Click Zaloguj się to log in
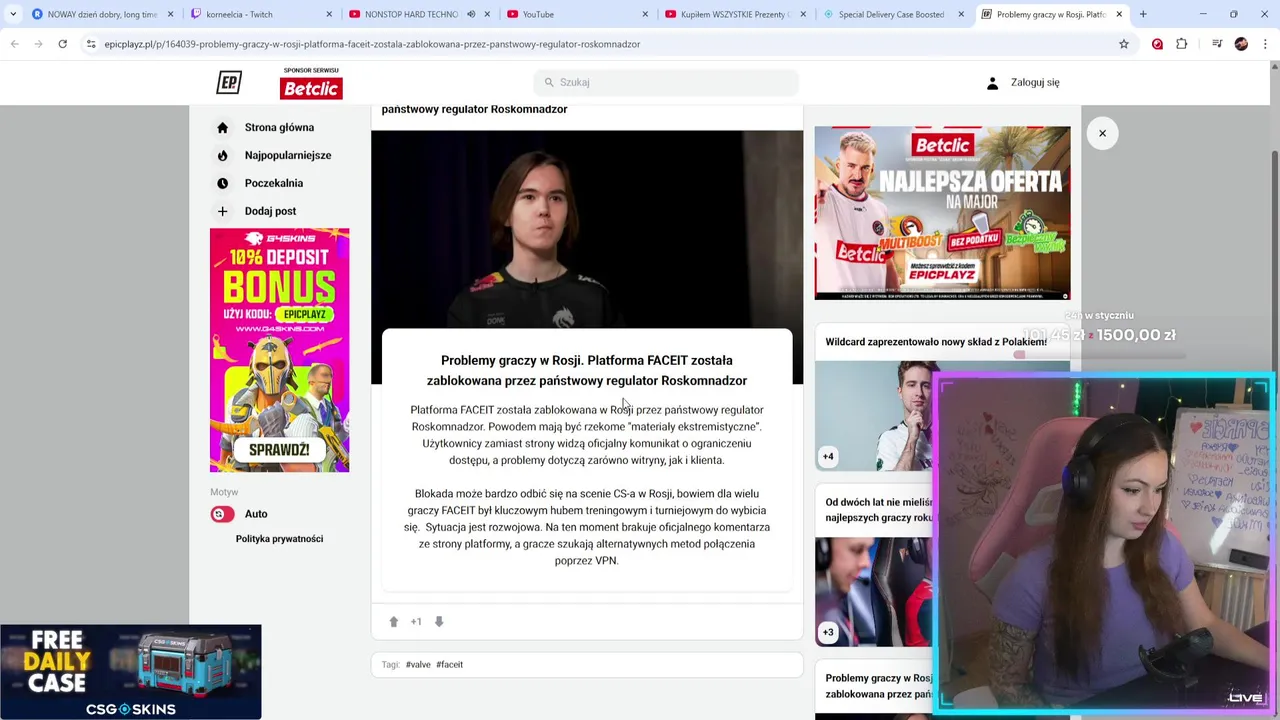 [x=1035, y=83]
